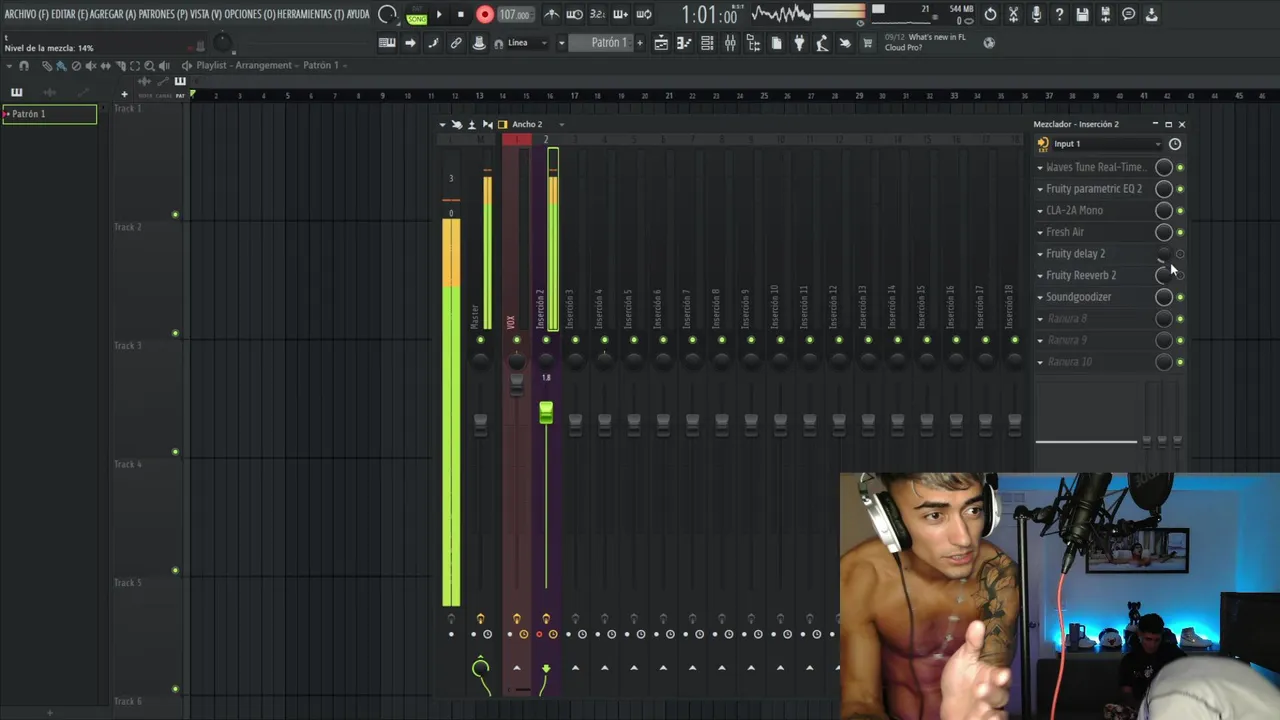Click the undo history circular arrow icon
The height and width of the screenshot is (720, 1280).
990,14
